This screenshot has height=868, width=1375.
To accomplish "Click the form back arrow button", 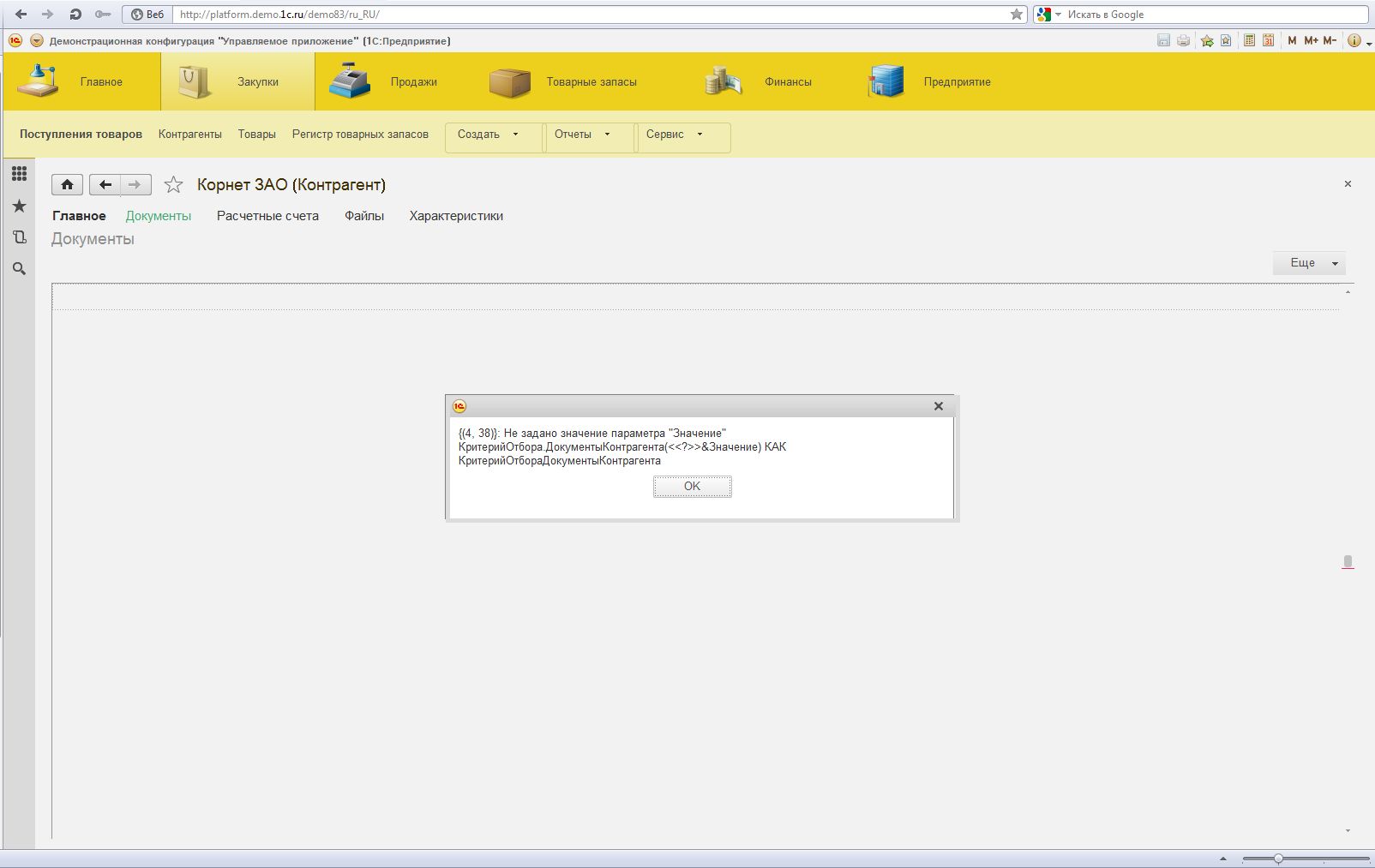I will (x=105, y=184).
